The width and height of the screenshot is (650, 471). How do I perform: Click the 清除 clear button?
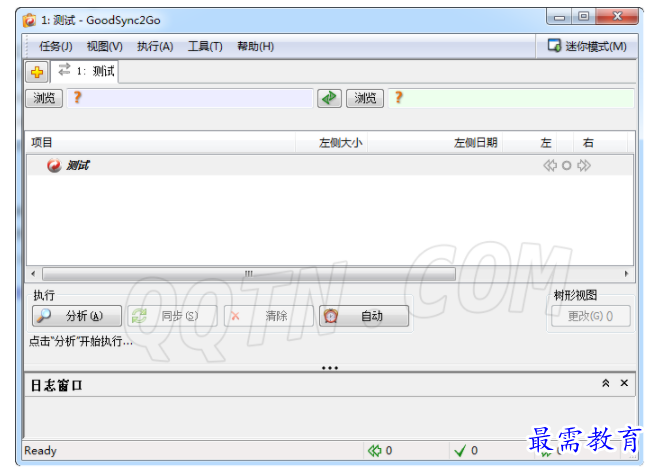pyautogui.click(x=269, y=316)
